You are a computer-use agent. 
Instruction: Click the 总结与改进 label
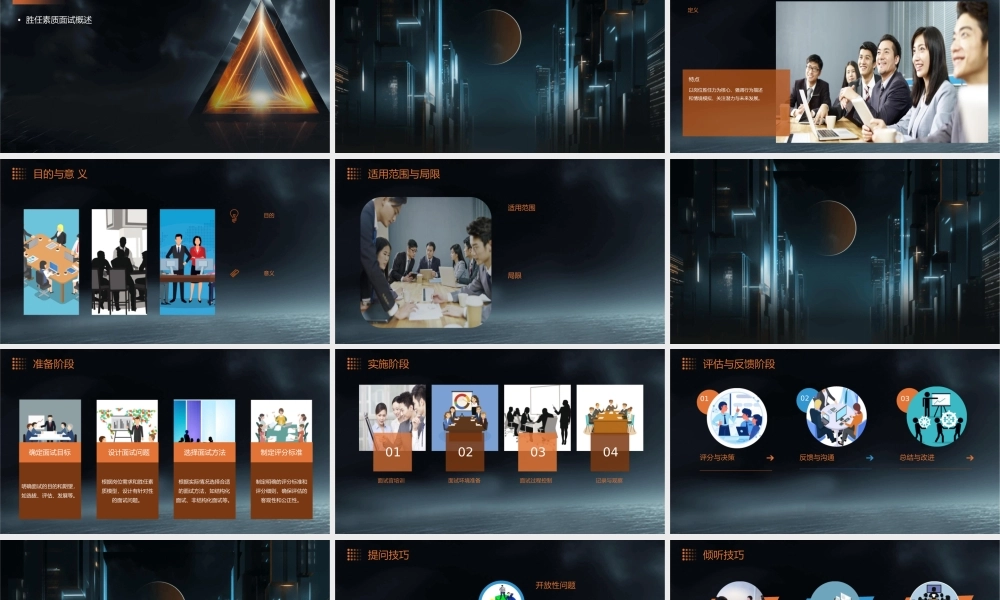917,457
